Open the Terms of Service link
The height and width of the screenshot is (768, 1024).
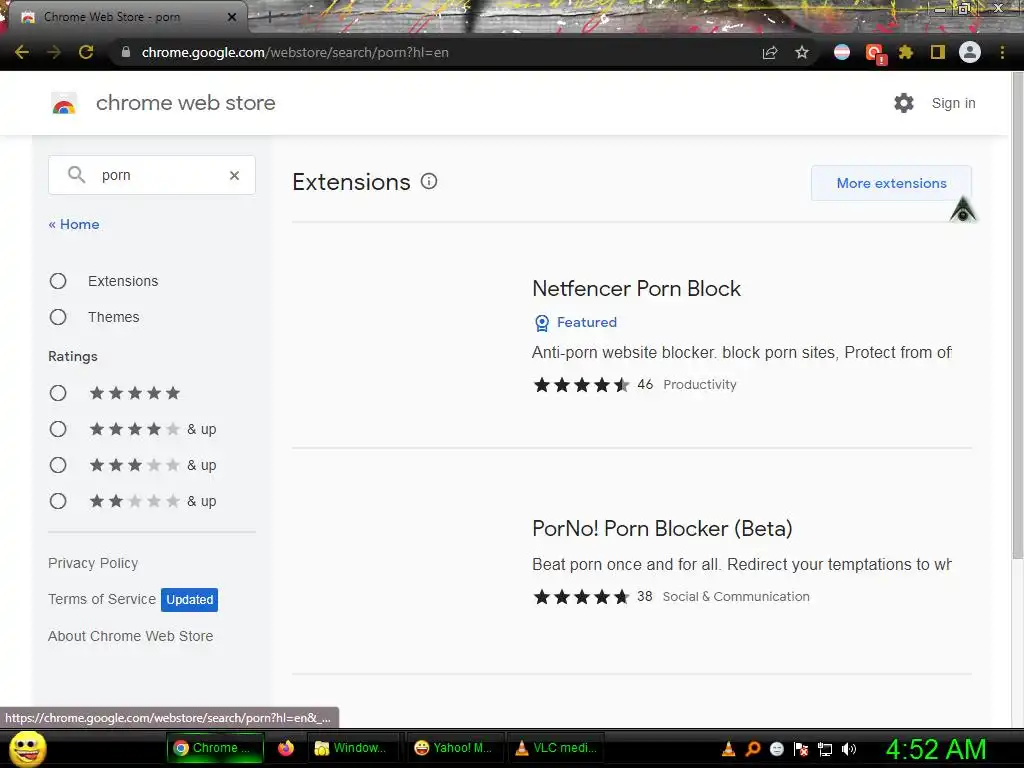(x=102, y=599)
